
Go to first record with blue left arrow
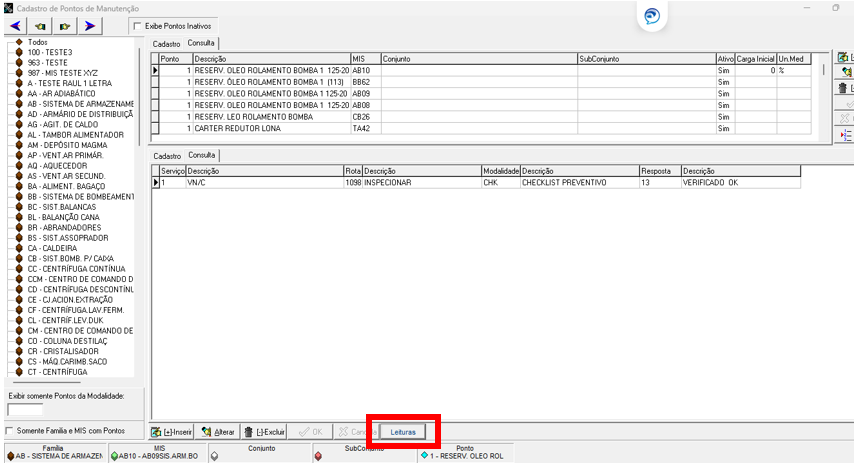coord(16,26)
